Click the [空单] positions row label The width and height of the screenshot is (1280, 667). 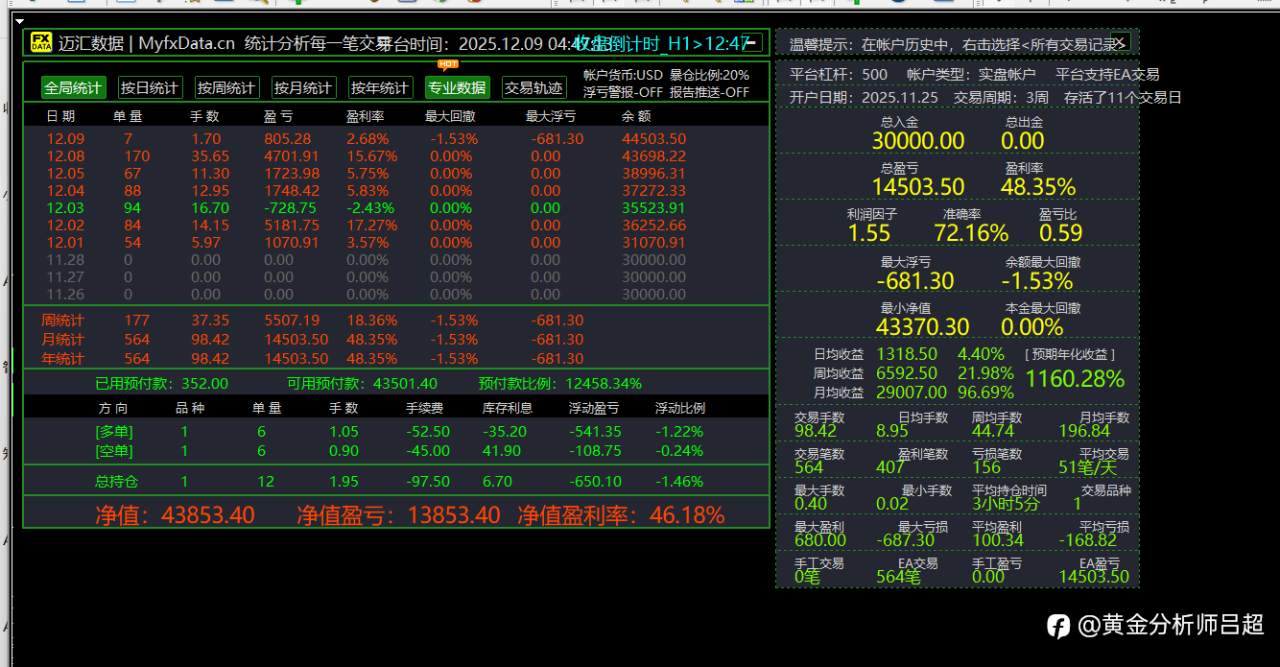114,450
